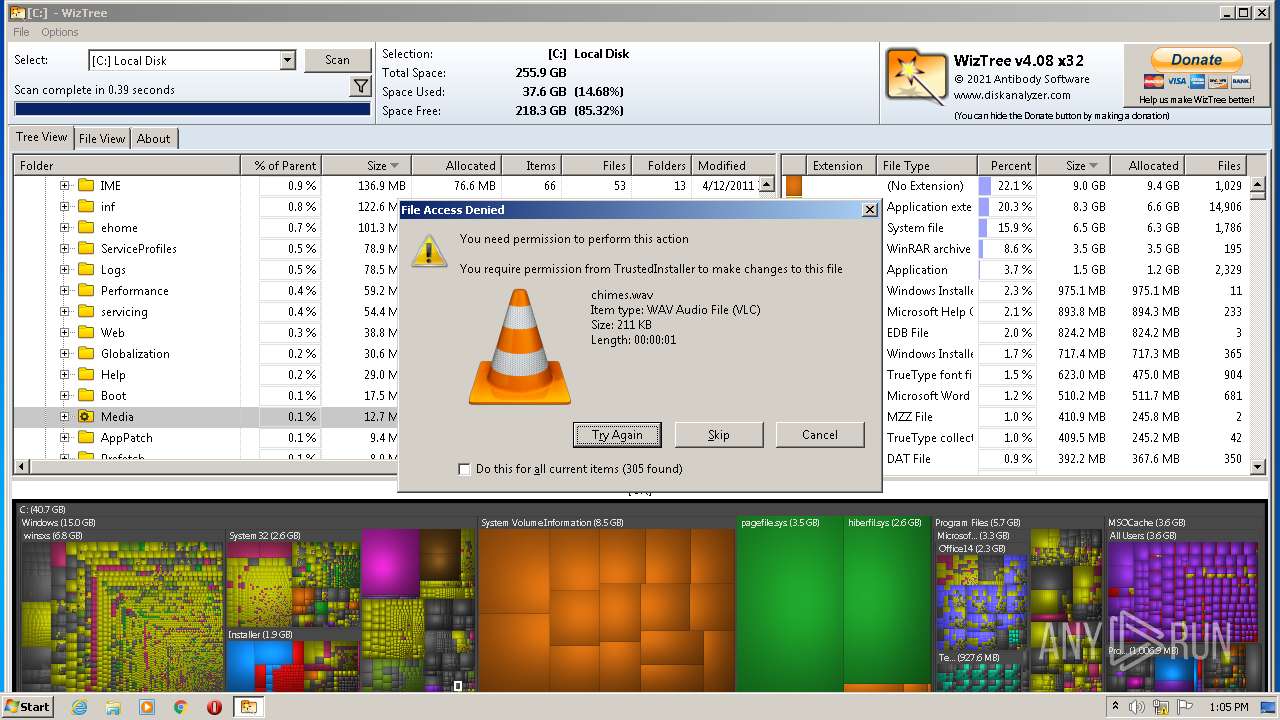
Task: Click Try Again in the dialog
Action: click(617, 434)
